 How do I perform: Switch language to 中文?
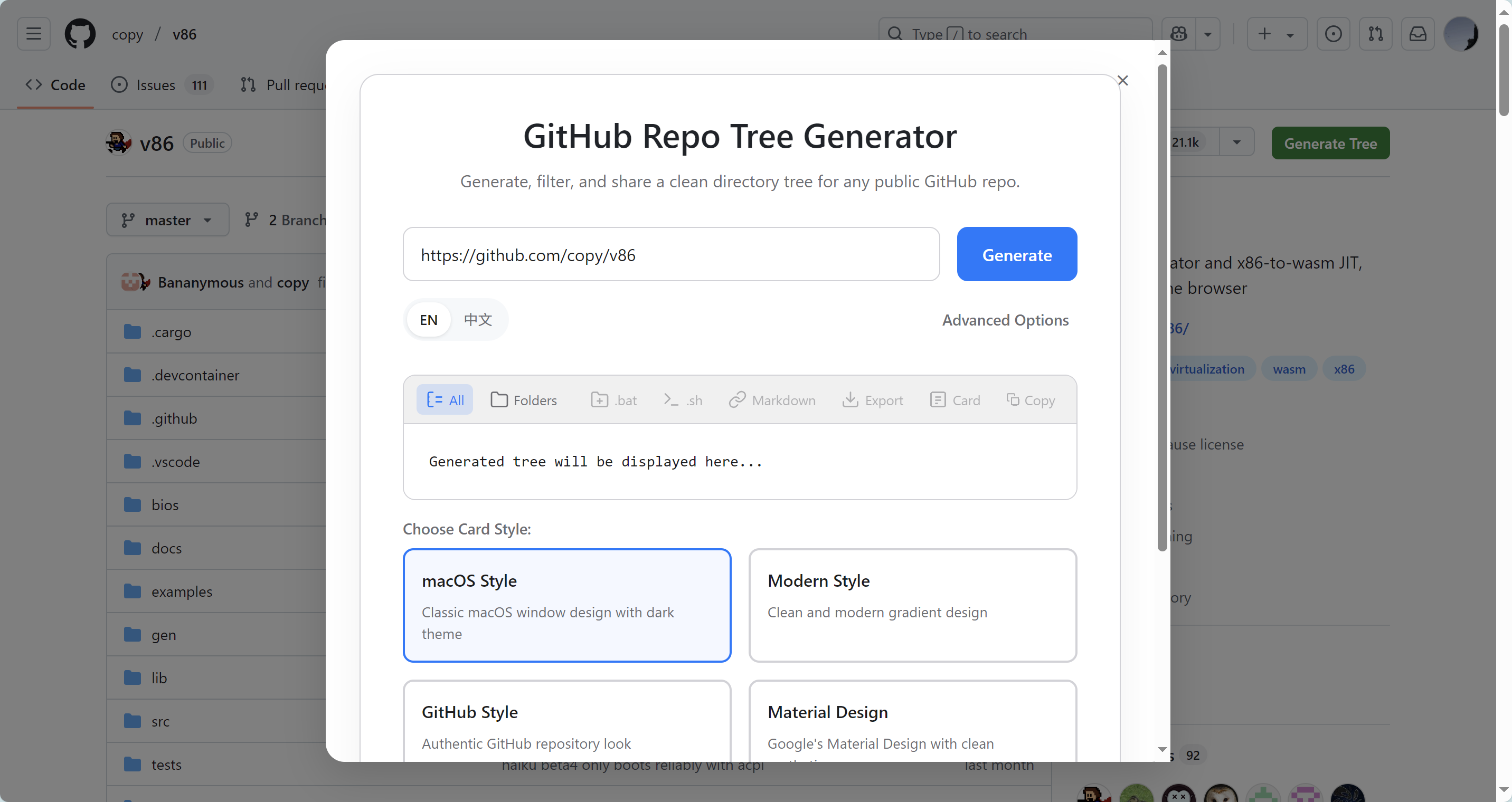pyautogui.click(x=478, y=320)
